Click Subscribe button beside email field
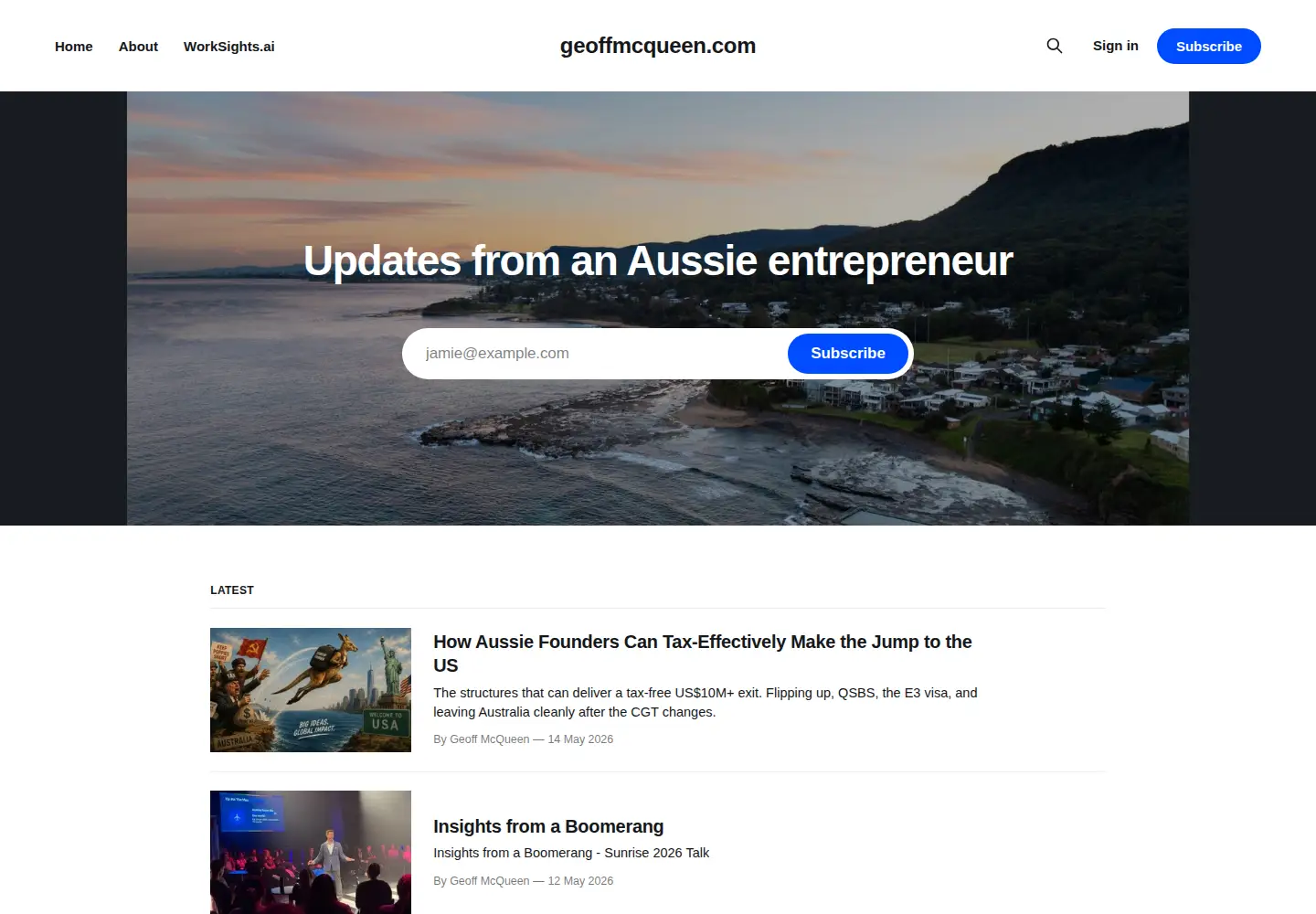The image size is (1316, 914). tap(848, 354)
